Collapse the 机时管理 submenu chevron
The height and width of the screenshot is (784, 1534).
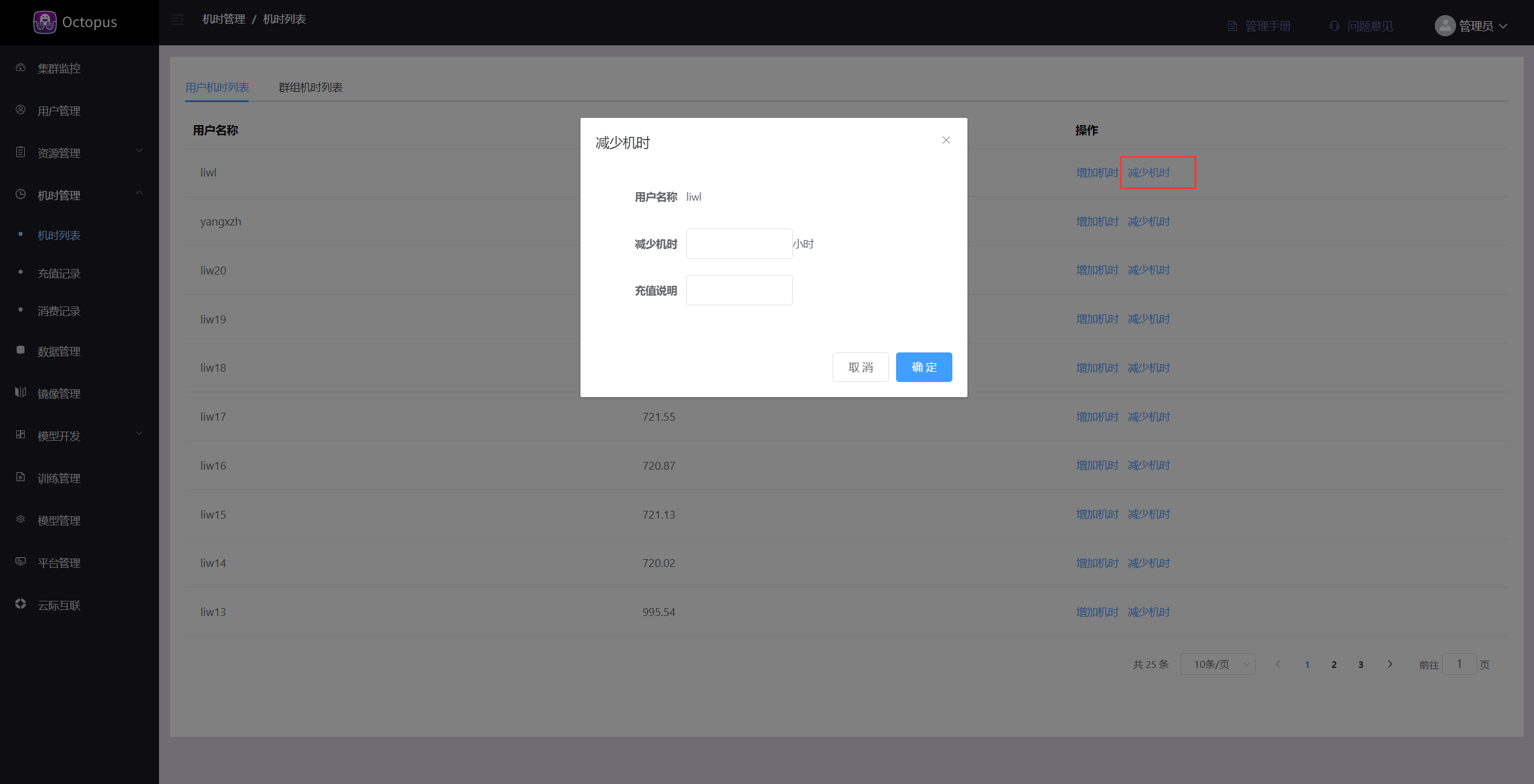pos(139,193)
